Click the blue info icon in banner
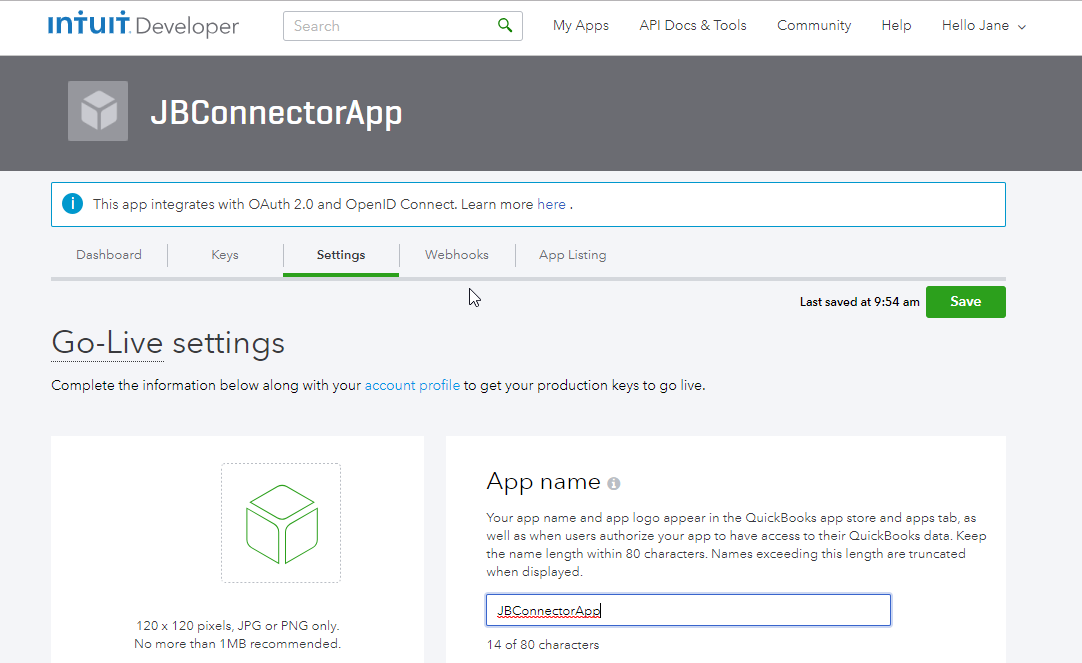Image resolution: width=1082 pixels, height=663 pixels. [72, 204]
